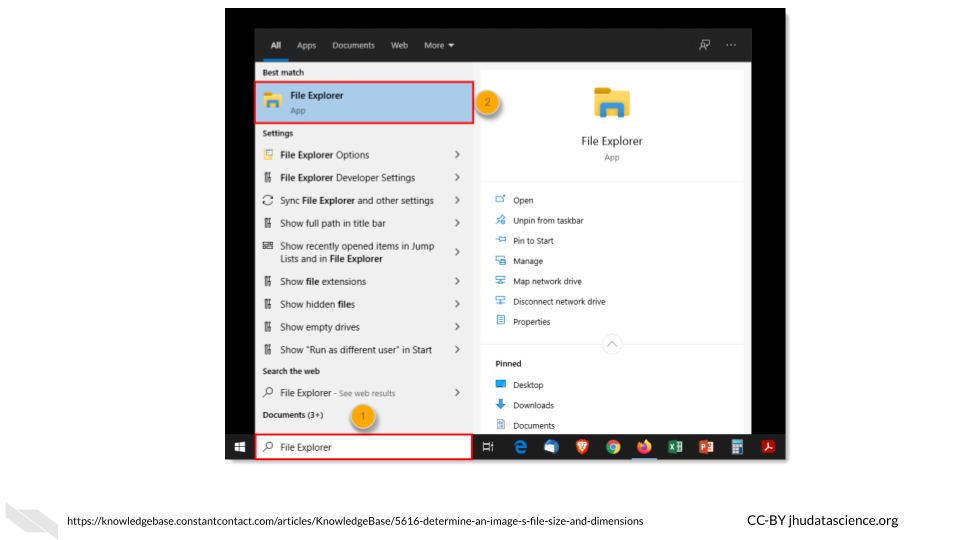
Task: Choose Open in the action list
Action: 523,200
